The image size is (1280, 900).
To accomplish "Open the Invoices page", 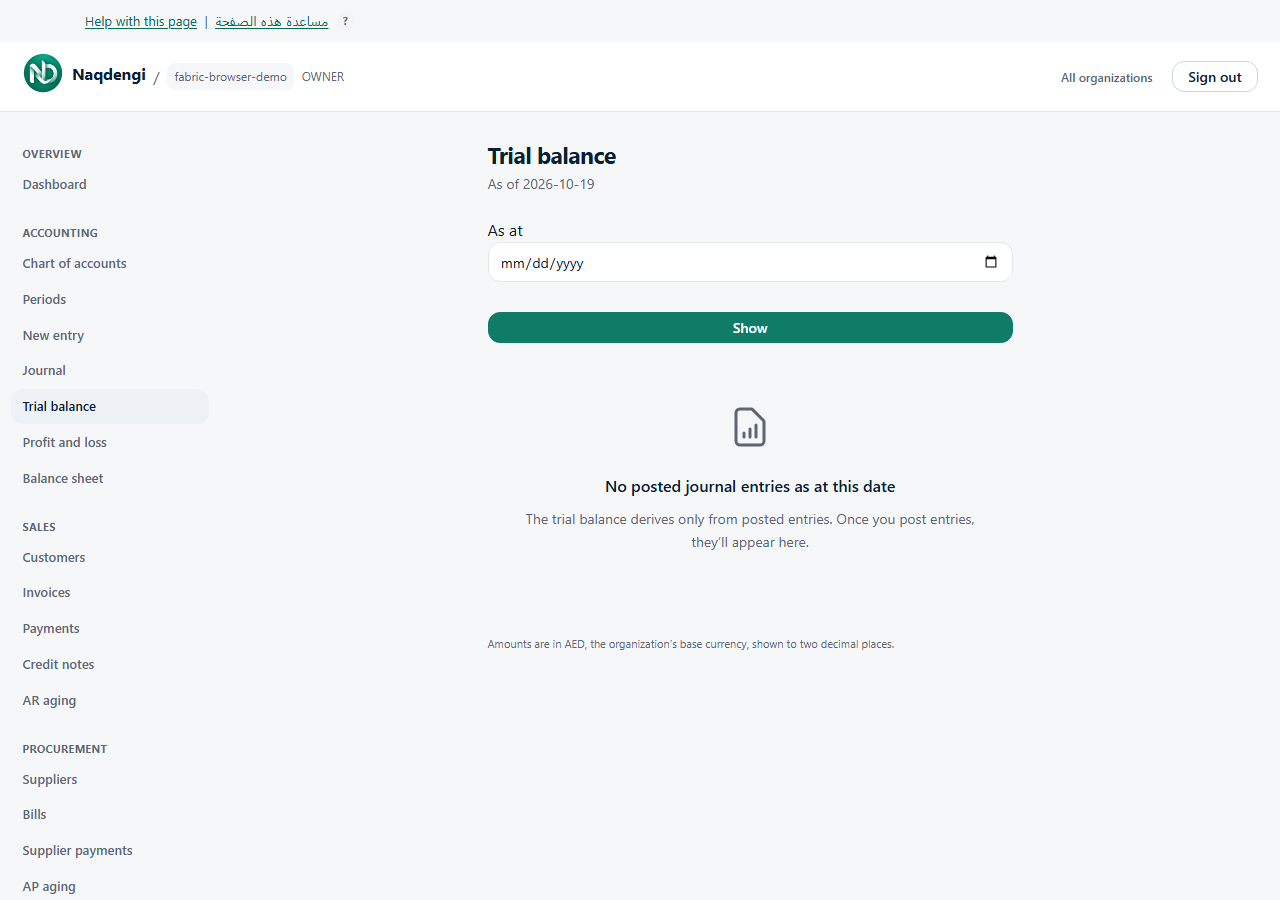I will [47, 592].
